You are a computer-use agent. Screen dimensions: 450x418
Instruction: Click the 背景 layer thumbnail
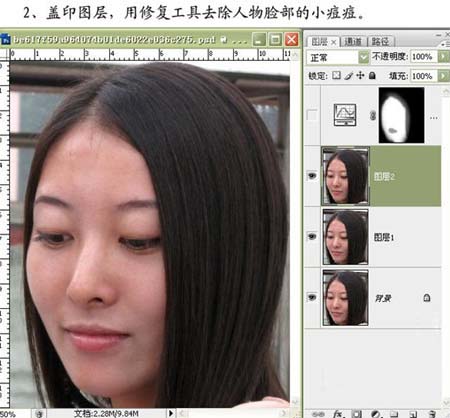(345, 298)
